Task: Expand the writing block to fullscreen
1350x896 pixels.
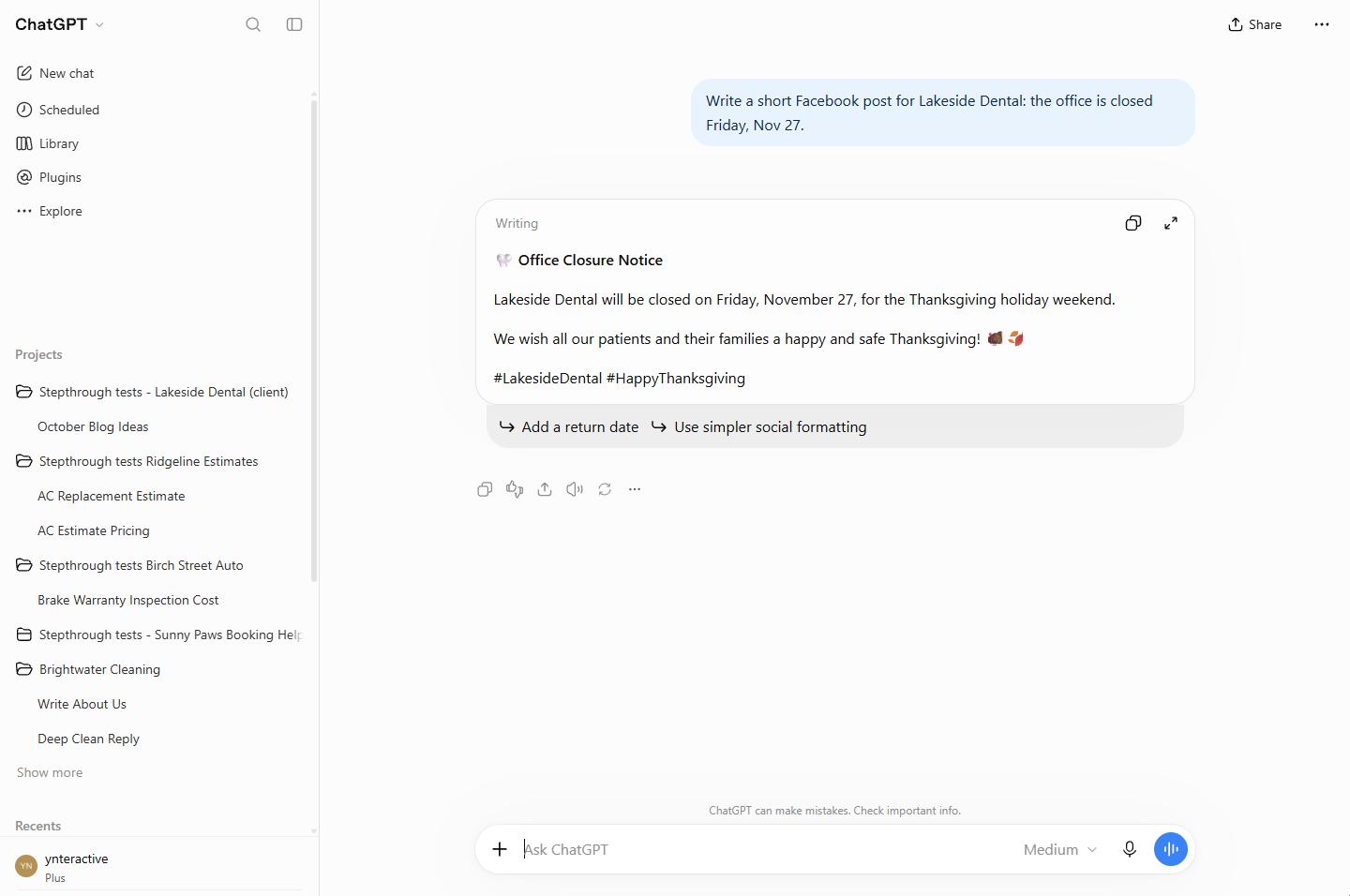Action: click(x=1171, y=223)
